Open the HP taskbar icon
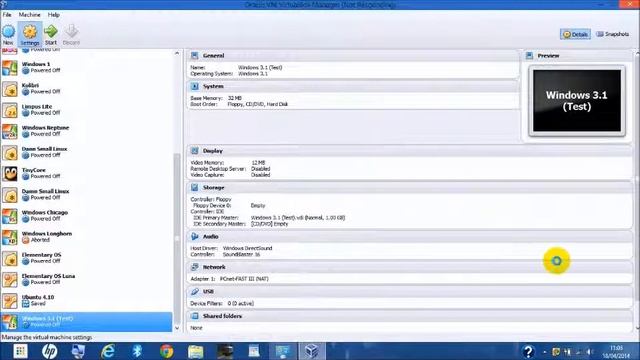Screen dimensions: 640x360 click(x=49, y=351)
